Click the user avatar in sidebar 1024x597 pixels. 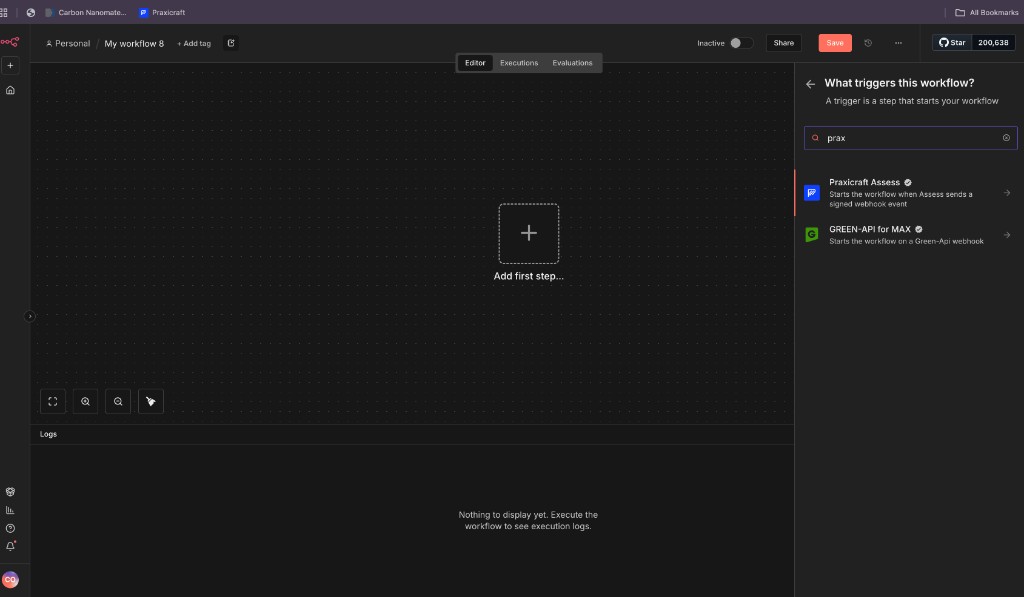click(x=10, y=579)
